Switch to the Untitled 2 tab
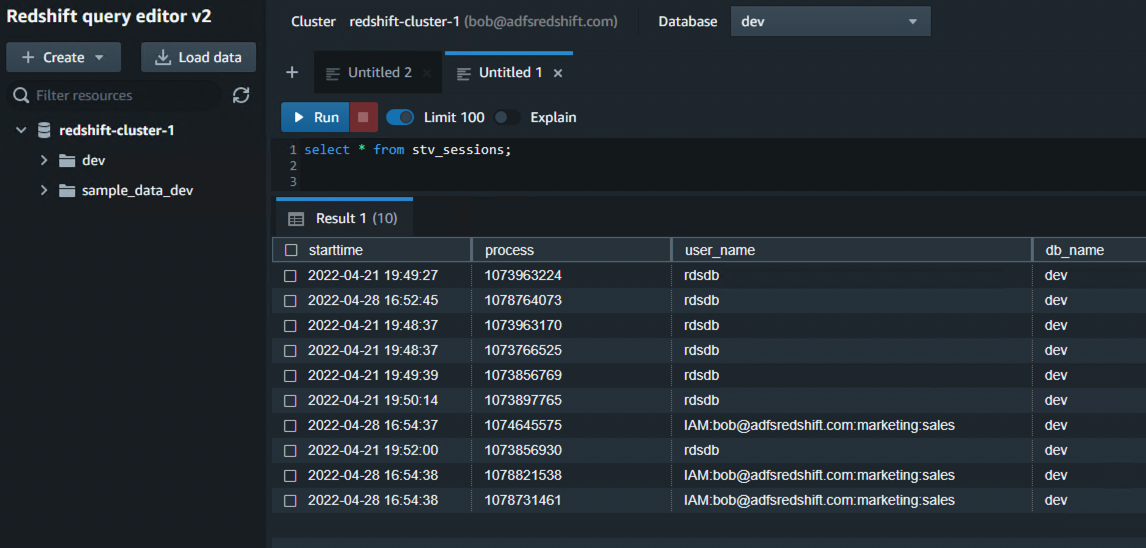 click(379, 72)
